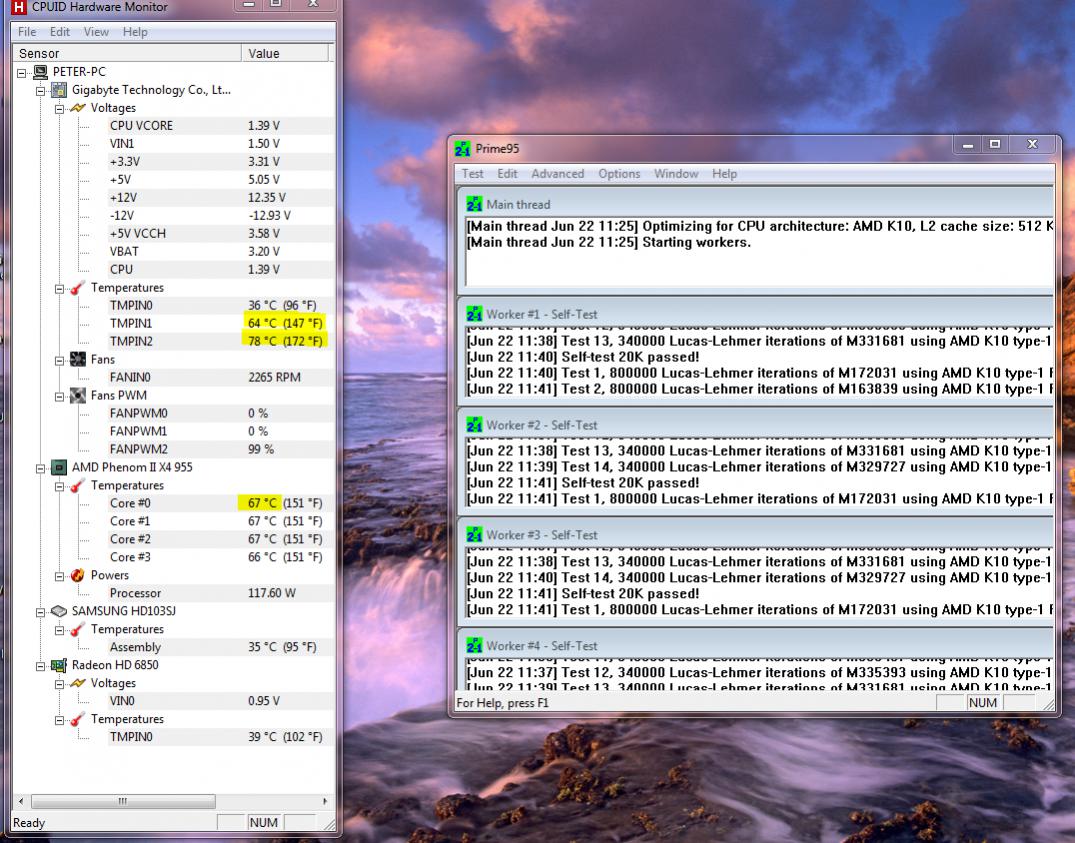Click the Worker #4 Self-Test window icon
The image size is (1075, 843).
[474, 646]
